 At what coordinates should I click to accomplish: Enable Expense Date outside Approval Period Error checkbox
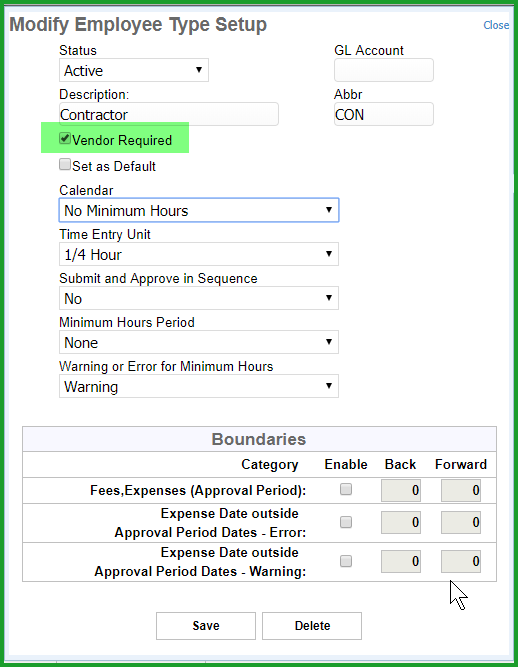click(346, 522)
